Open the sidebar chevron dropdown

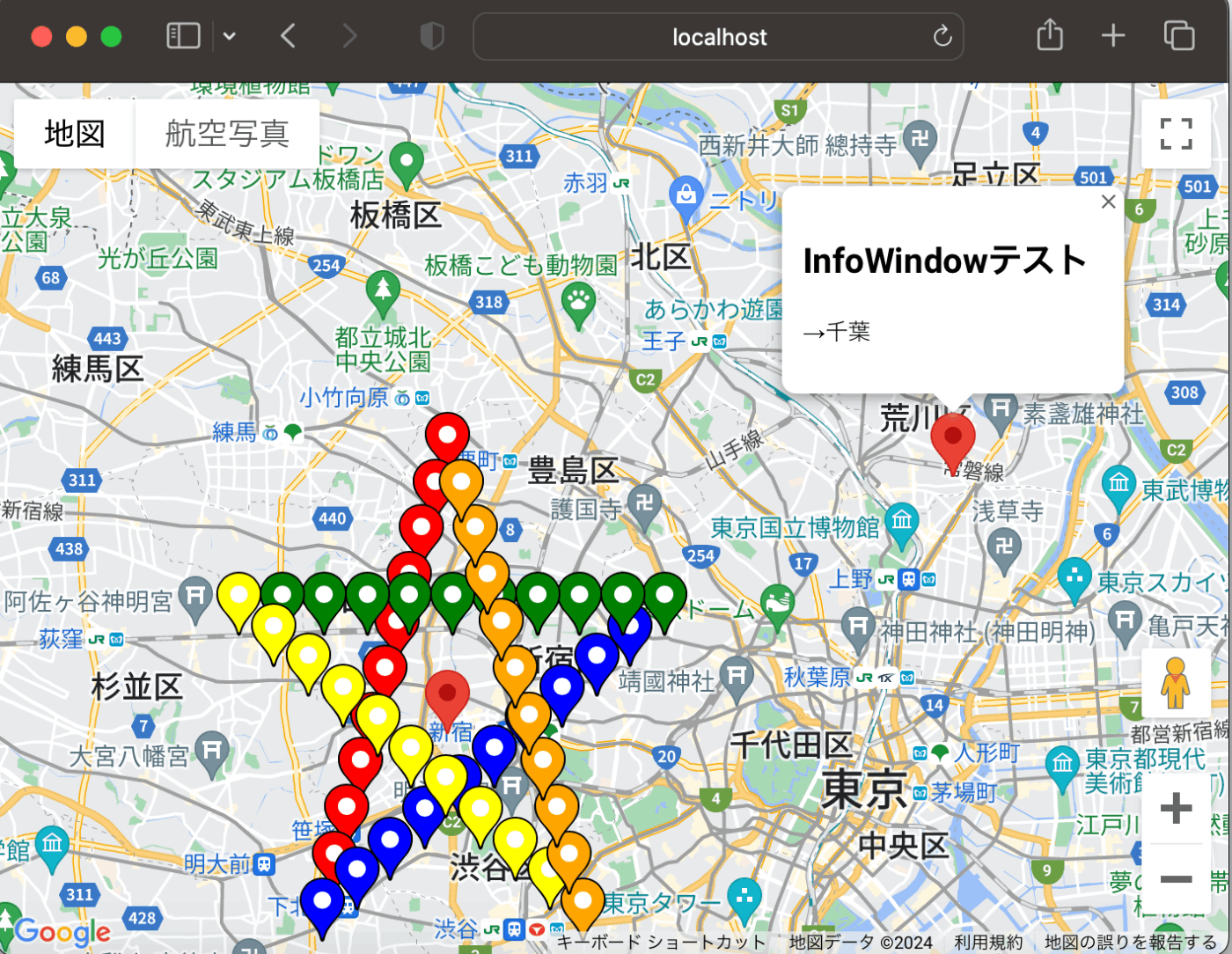(x=229, y=35)
